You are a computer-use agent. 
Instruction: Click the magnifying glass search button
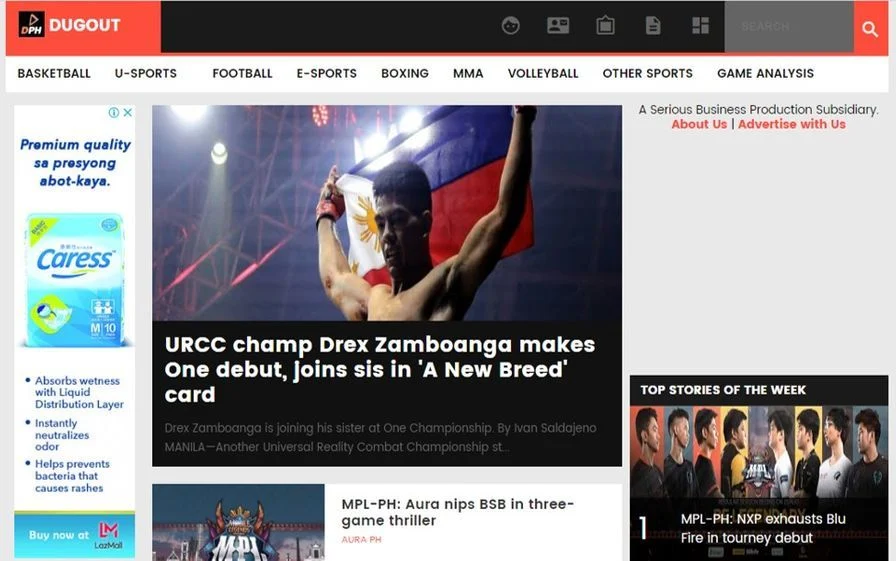[x=870, y=29]
